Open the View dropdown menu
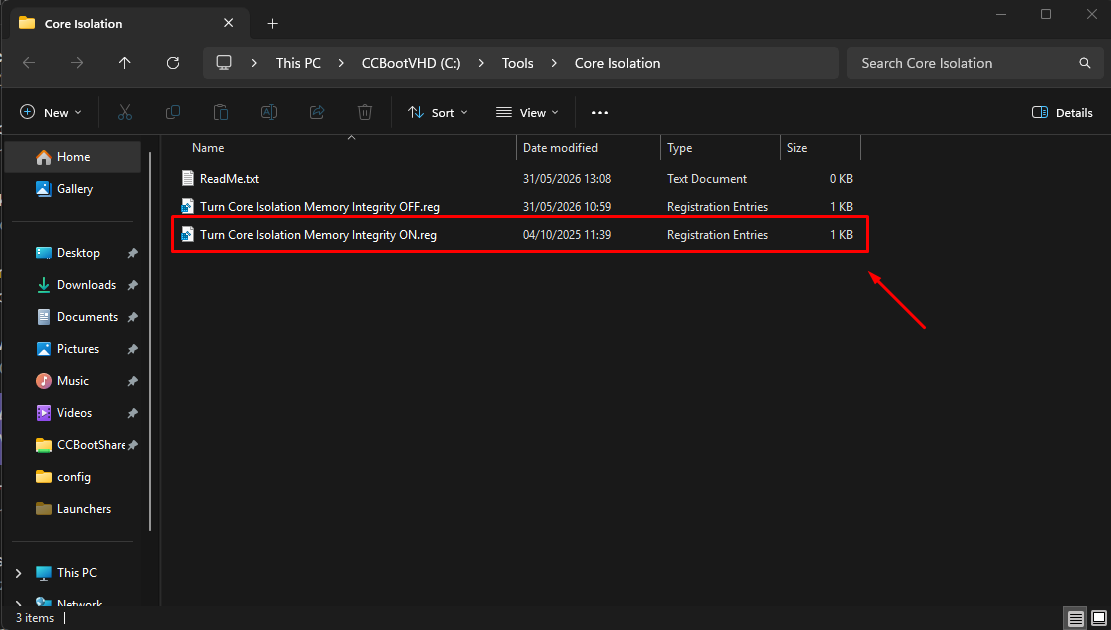The height and width of the screenshot is (630, 1111). (x=527, y=113)
